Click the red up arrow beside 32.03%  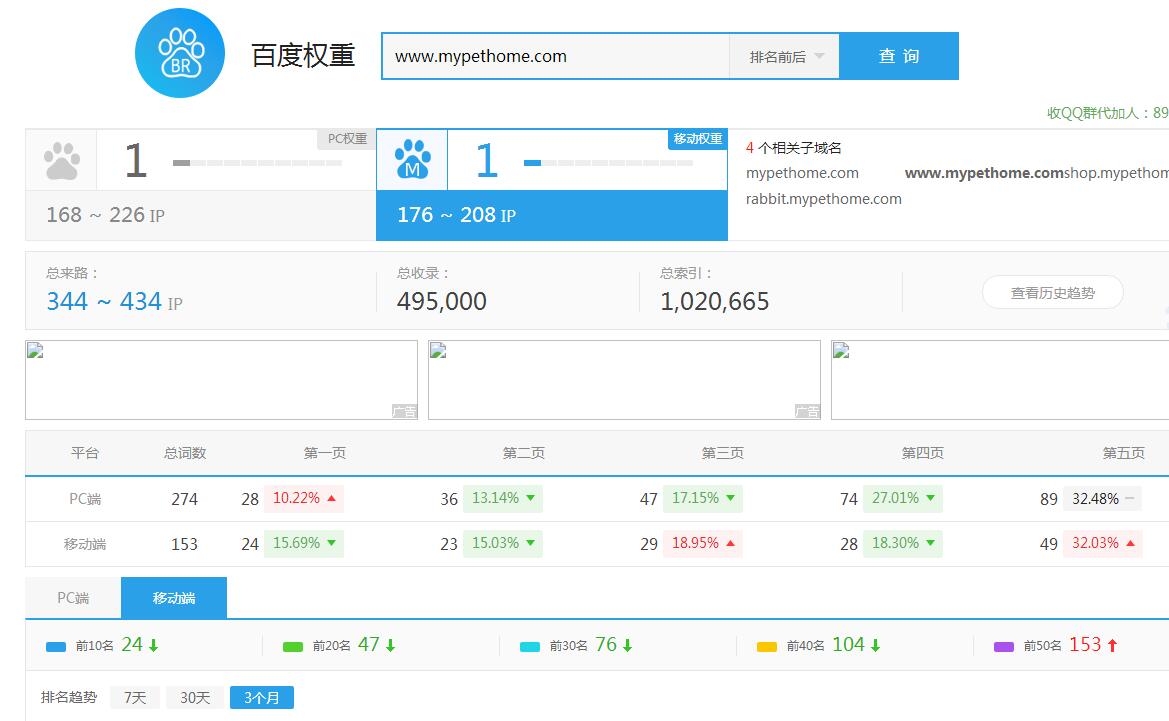[x=1130, y=543]
